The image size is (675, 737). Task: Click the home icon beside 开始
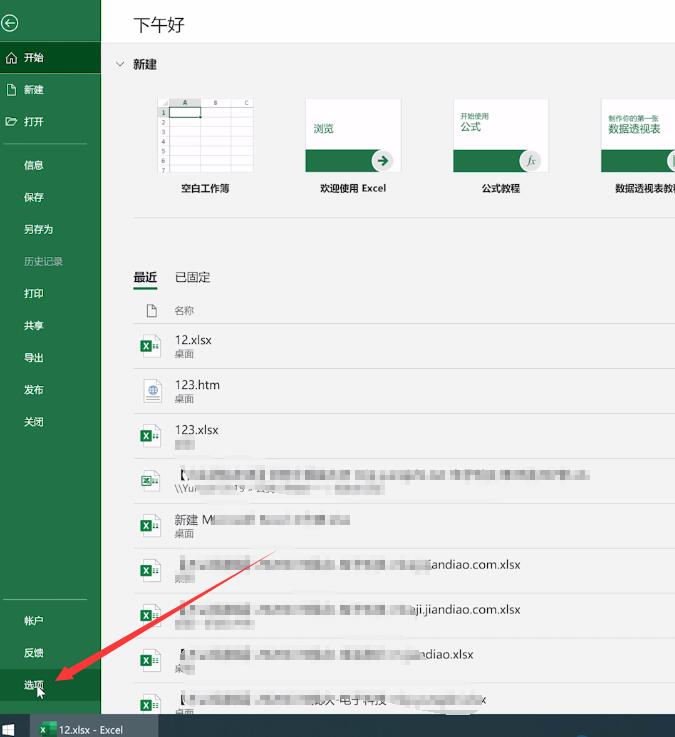coord(11,58)
